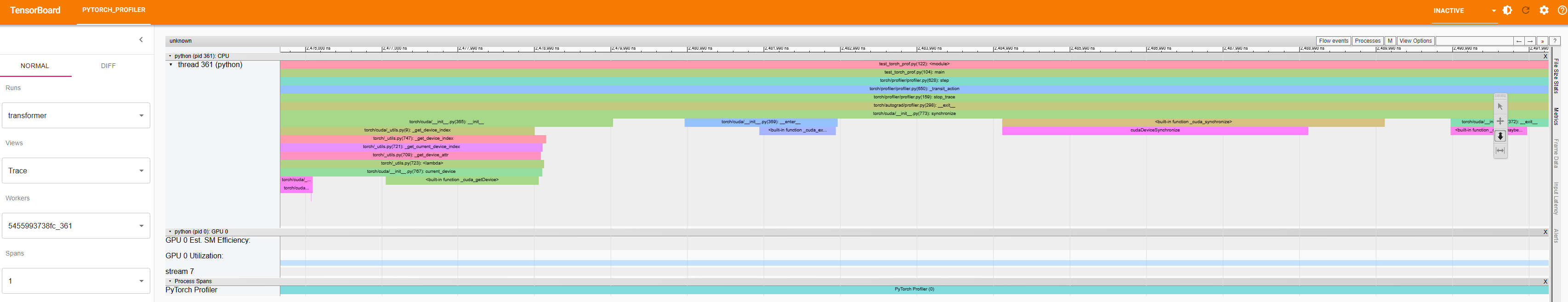The image size is (1568, 302).
Task: Toggle the dark mode theme icon
Action: (1507, 11)
